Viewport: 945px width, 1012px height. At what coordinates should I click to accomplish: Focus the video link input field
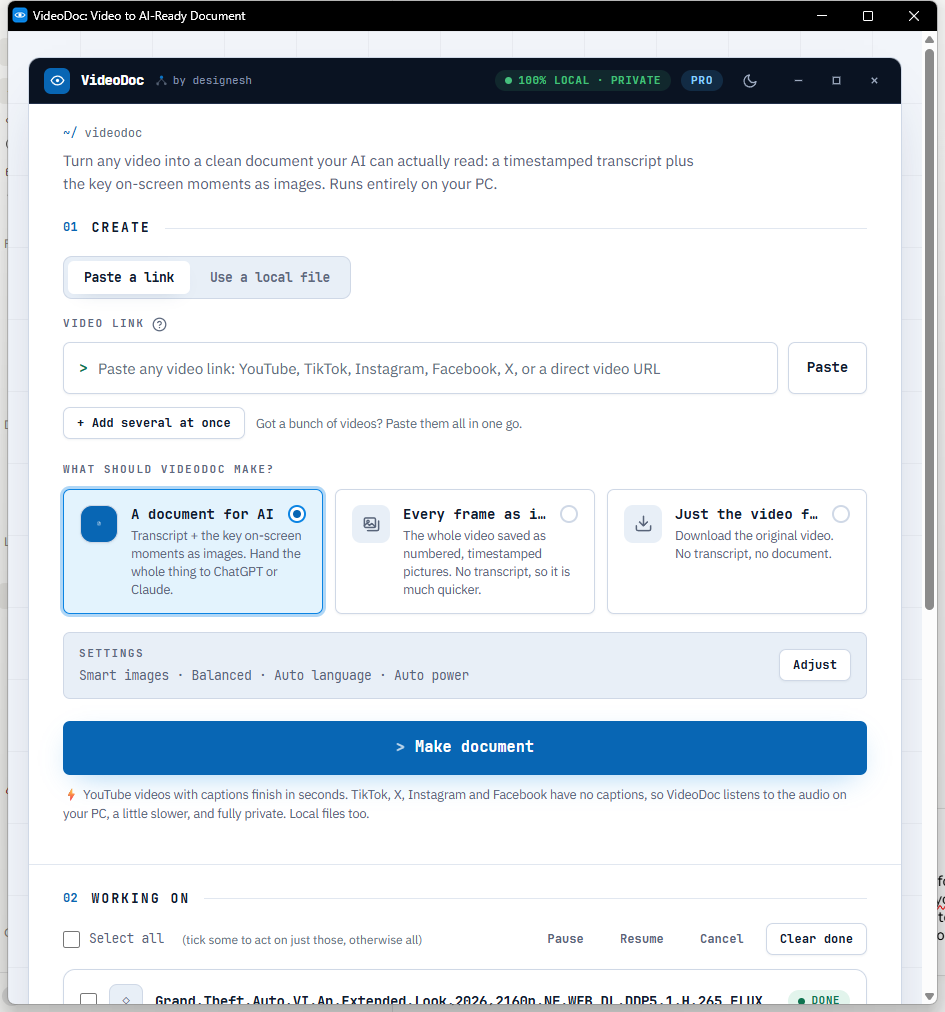(420, 368)
